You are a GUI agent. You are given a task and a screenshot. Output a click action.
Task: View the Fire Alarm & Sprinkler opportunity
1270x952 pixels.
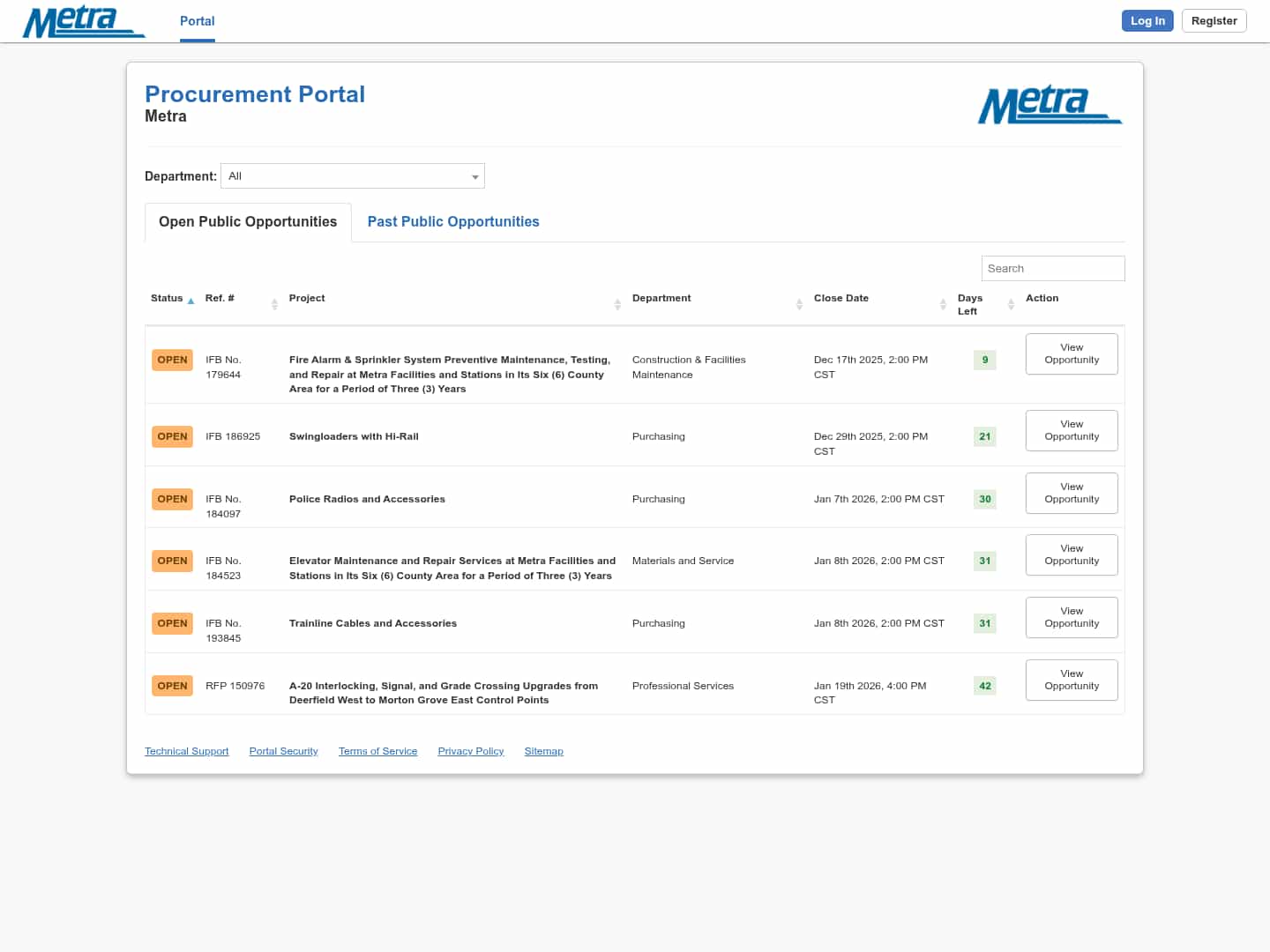click(x=1072, y=354)
